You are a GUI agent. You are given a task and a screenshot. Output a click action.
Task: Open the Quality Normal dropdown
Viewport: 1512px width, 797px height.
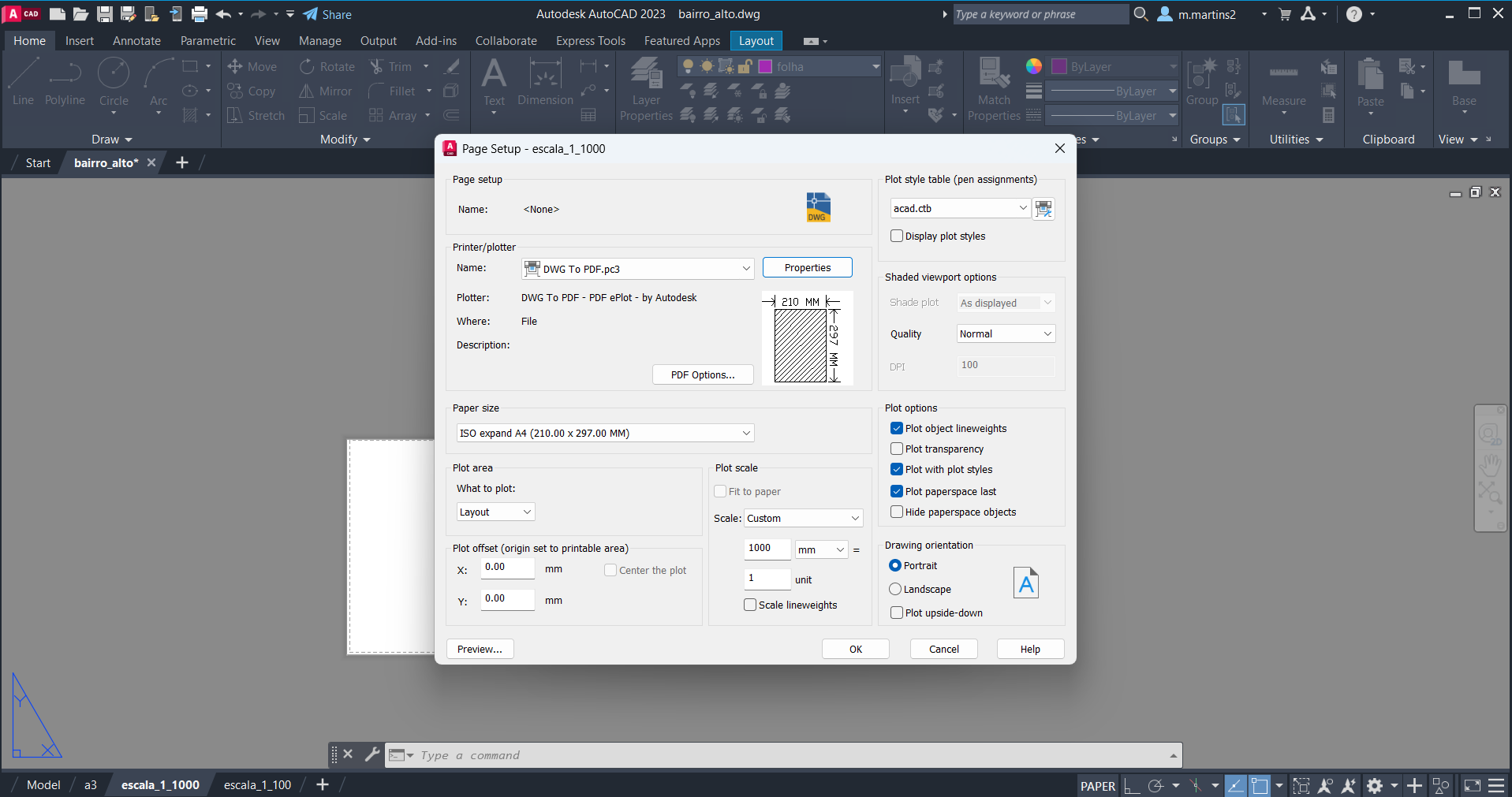[1006, 334]
